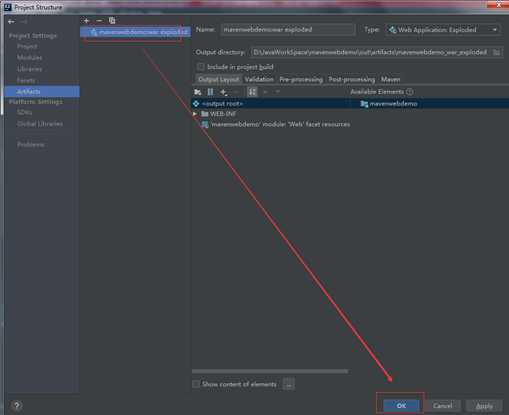Image resolution: width=509 pixels, height=415 pixels.
Task: Open Problems section
Action: [x=31, y=144]
